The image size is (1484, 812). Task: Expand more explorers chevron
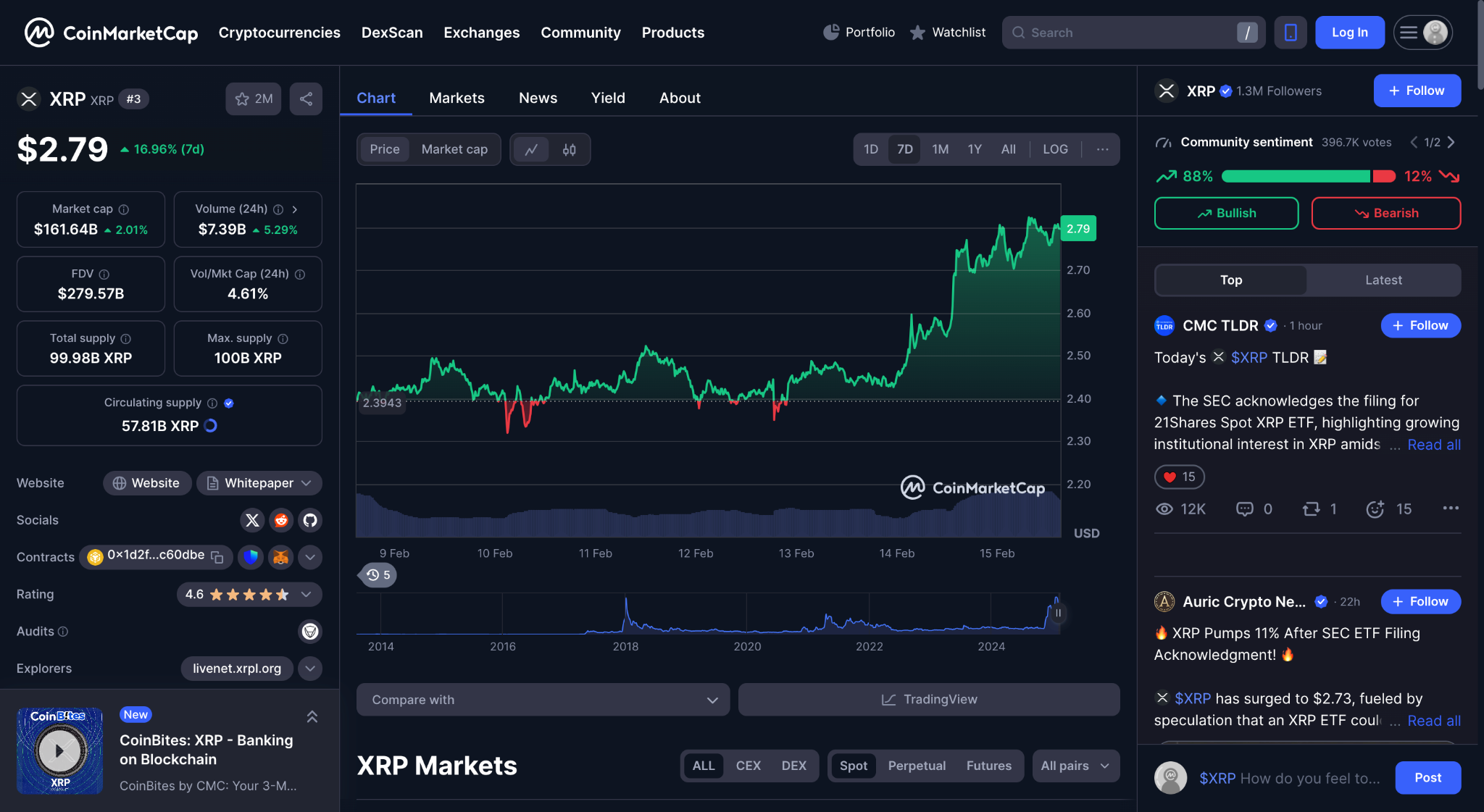tap(310, 669)
